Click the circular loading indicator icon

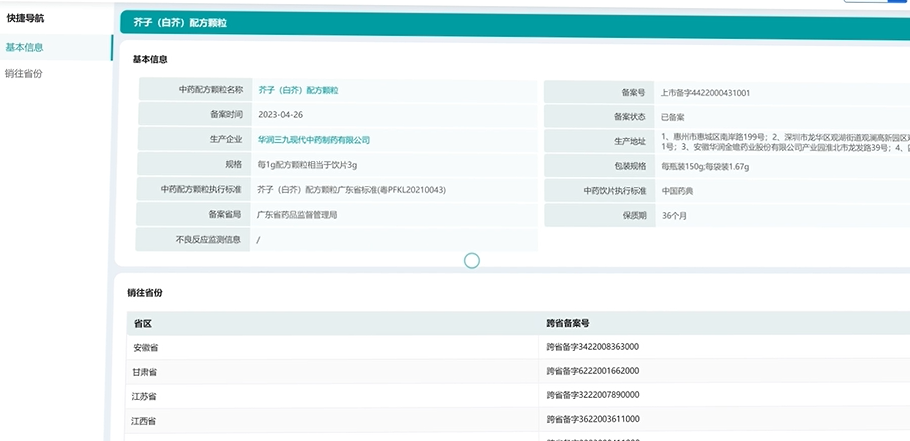[472, 260]
